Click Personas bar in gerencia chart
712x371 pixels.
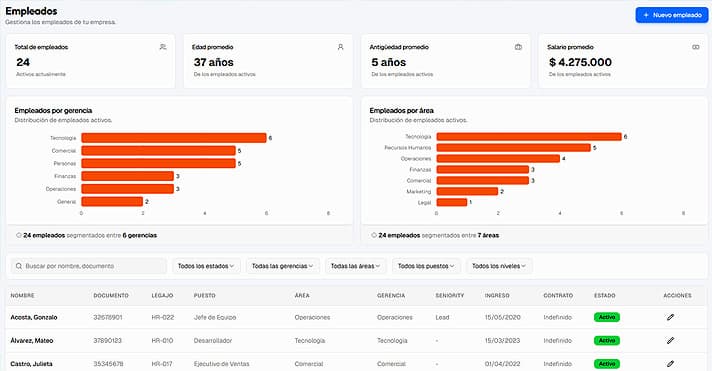tap(158, 163)
